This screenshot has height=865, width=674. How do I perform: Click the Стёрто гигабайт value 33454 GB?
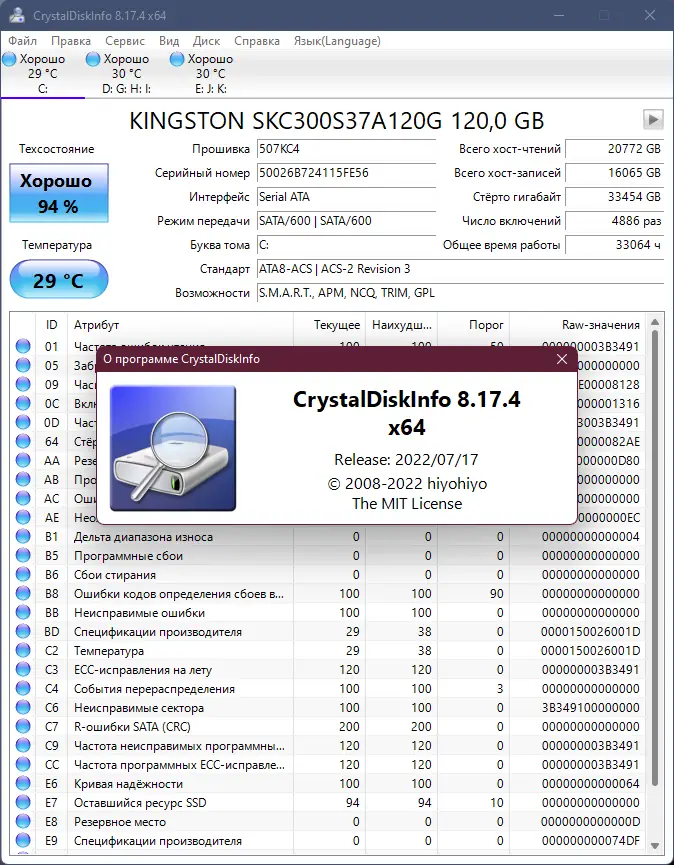click(x=614, y=197)
